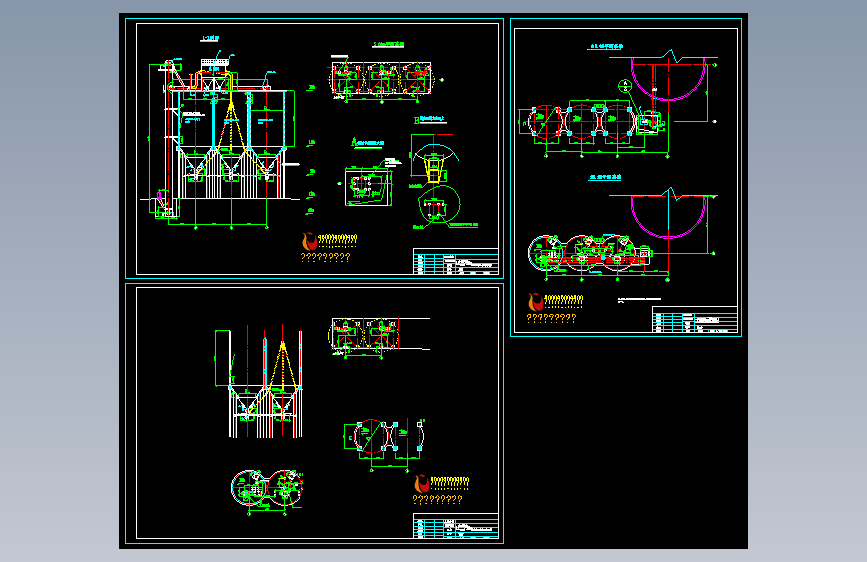The height and width of the screenshot is (562, 867).
Task: Select the upper magenta semicircle in the right sheet
Action: click(668, 79)
